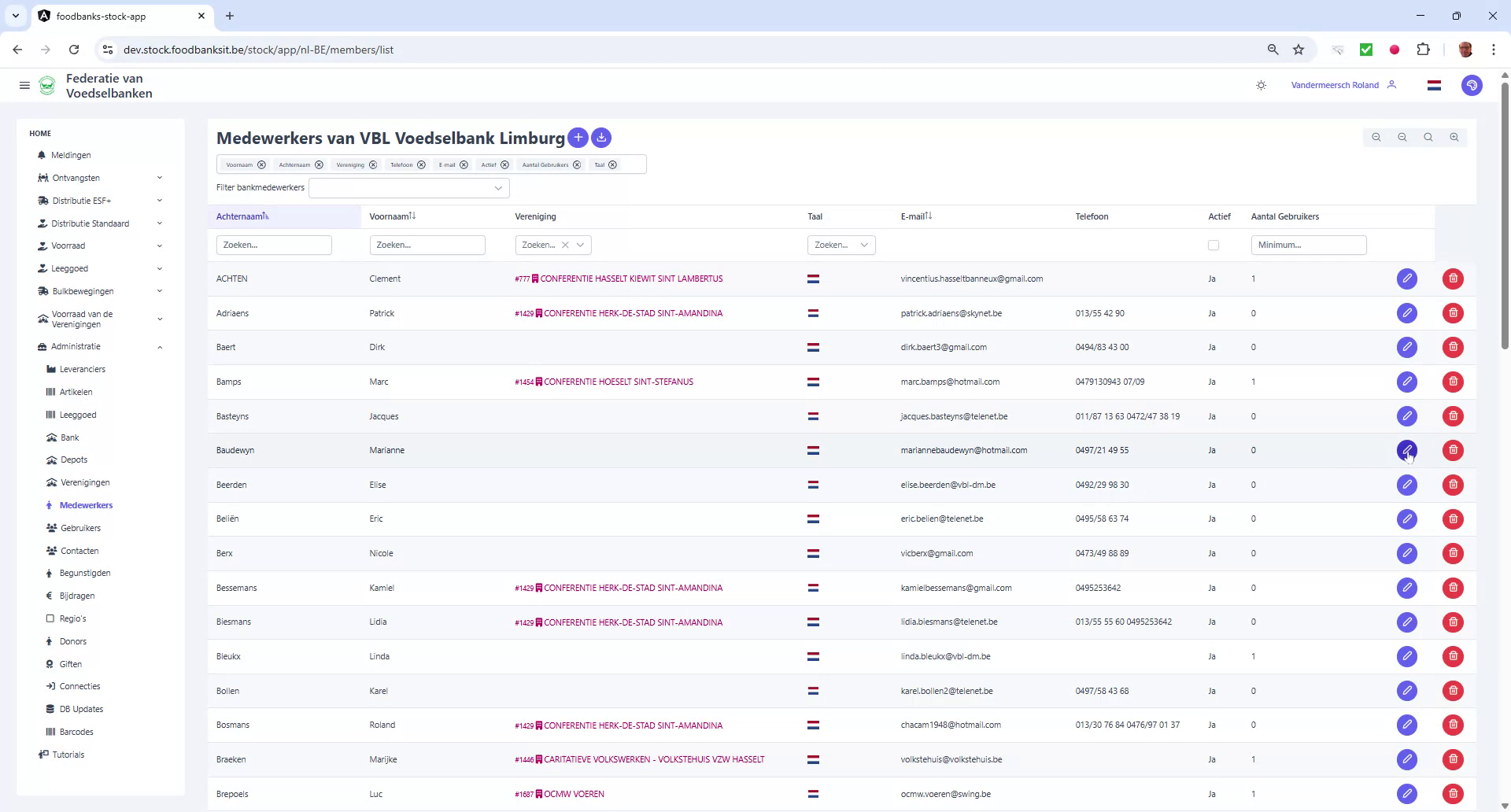The width and height of the screenshot is (1511, 812).
Task: Click the Vandermeersch Roland account link
Action: point(1334,85)
